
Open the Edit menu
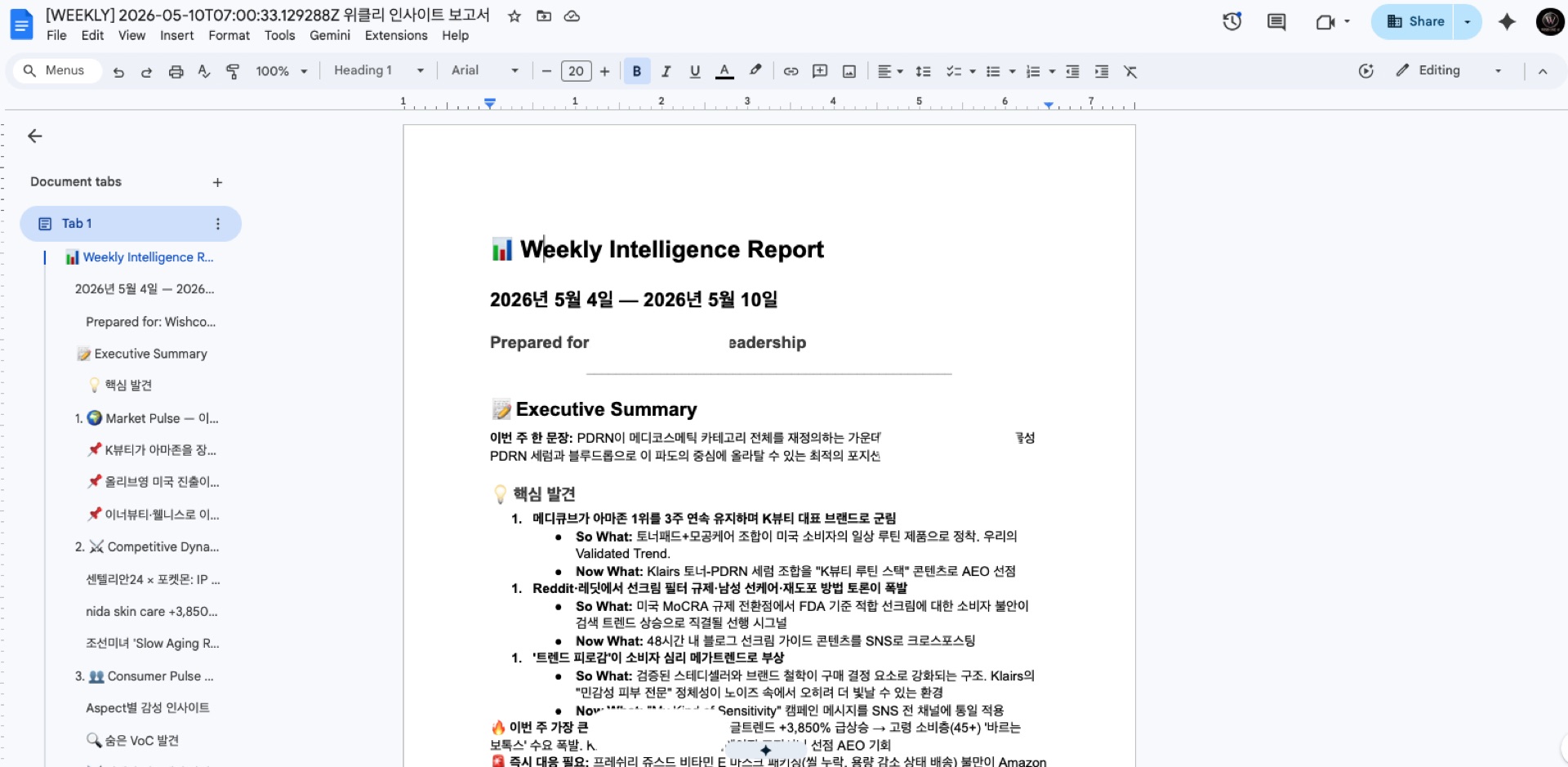pos(92,35)
